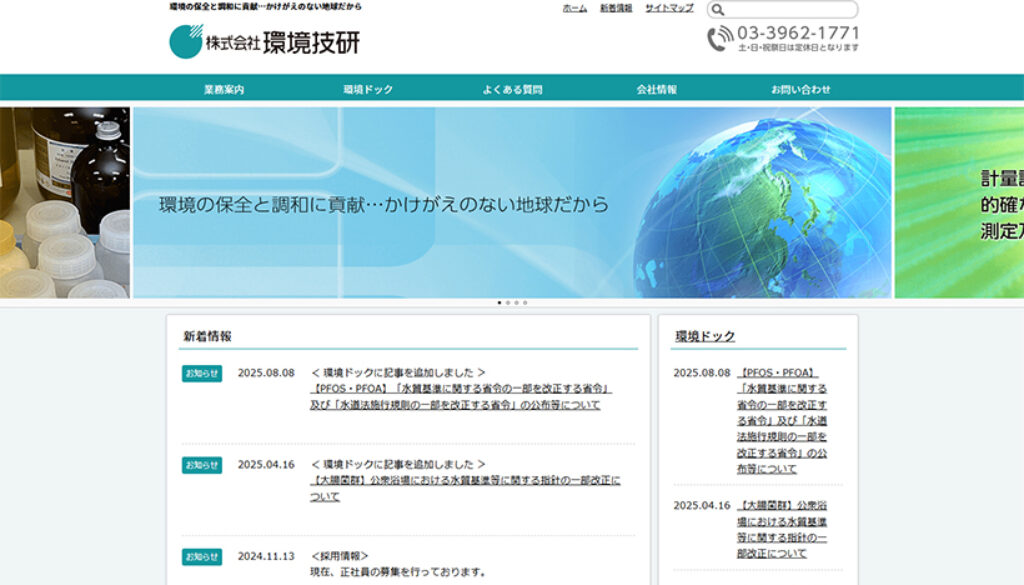Open the 会社情報 menu item

[656, 89]
